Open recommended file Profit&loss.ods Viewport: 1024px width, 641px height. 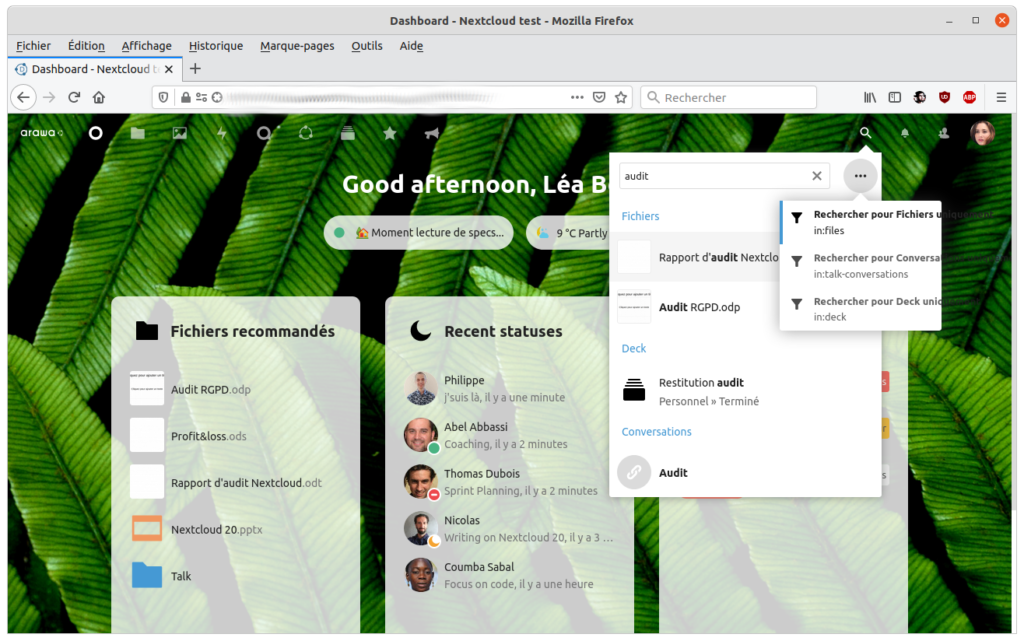[x=235, y=436]
